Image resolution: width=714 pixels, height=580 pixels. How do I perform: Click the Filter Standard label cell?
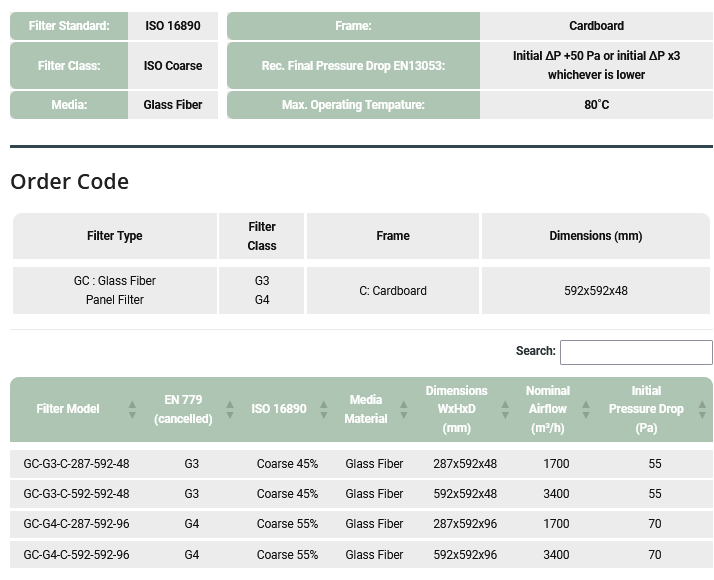pyautogui.click(x=69, y=26)
